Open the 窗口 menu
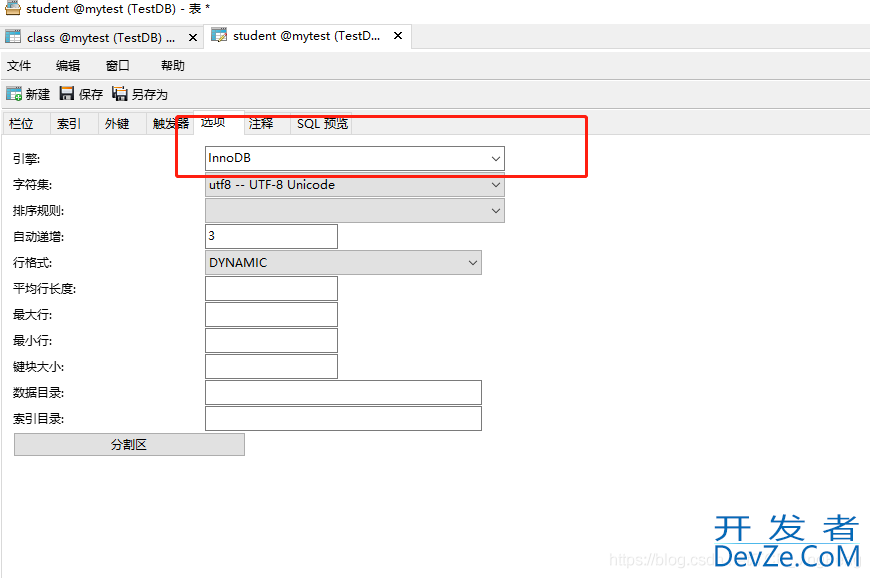This screenshot has height=578, width=870. [x=118, y=66]
